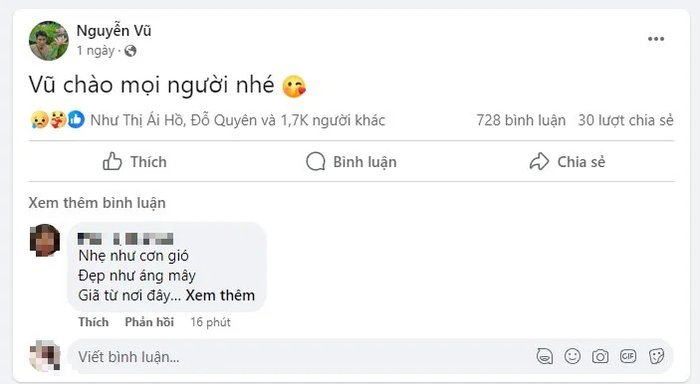Expand Xem thêm bình luận
This screenshot has height=384, width=700.
[x=97, y=203]
